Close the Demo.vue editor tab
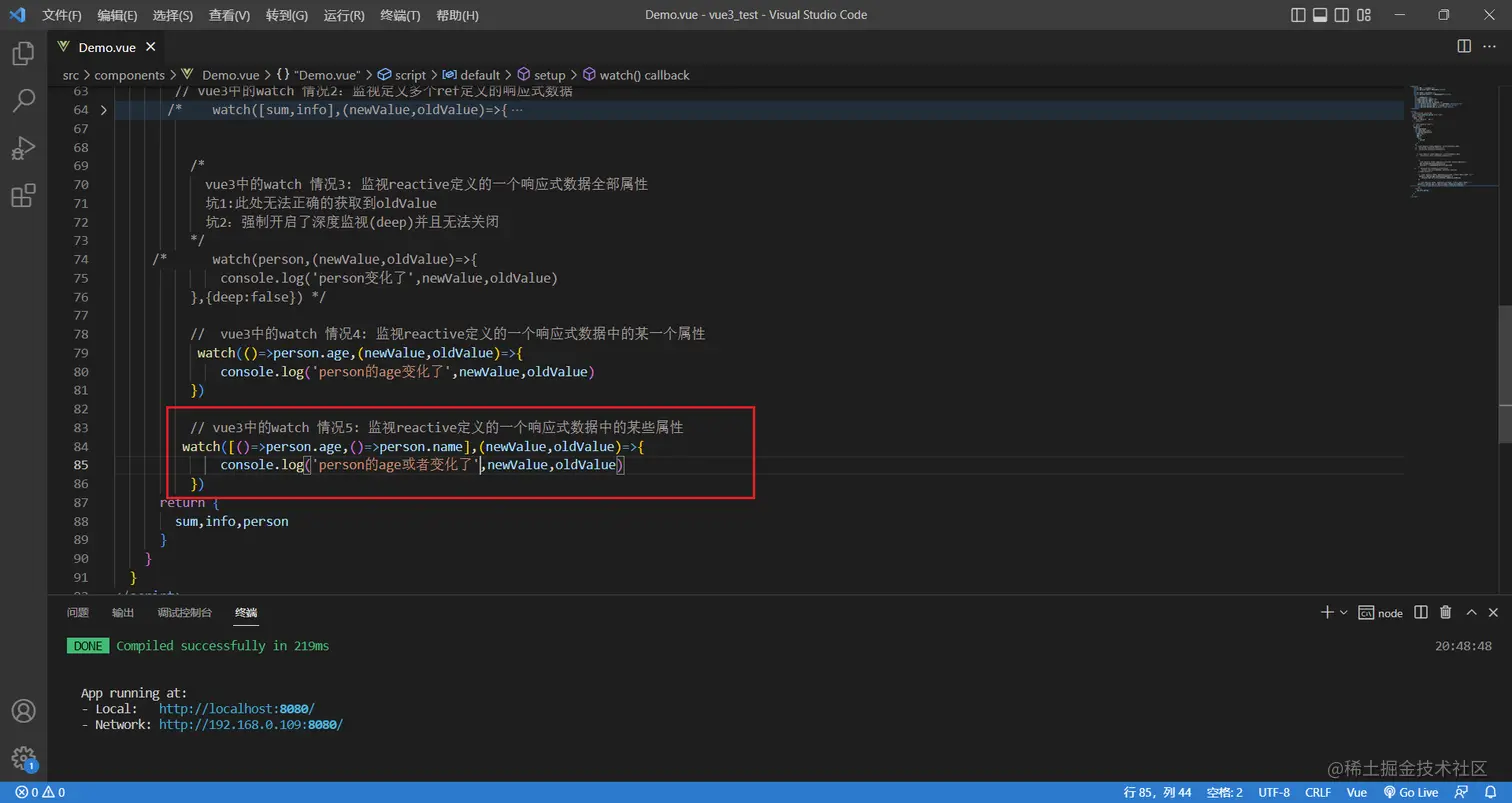The width and height of the screenshot is (1512, 803). 151,47
